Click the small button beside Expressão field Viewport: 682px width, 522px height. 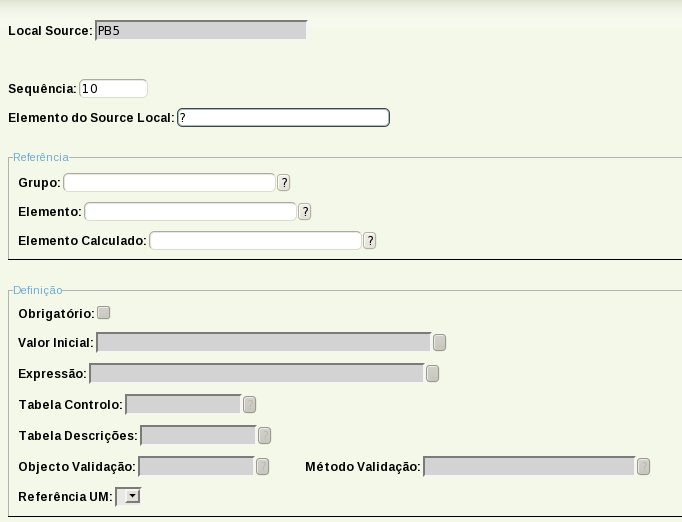point(432,374)
